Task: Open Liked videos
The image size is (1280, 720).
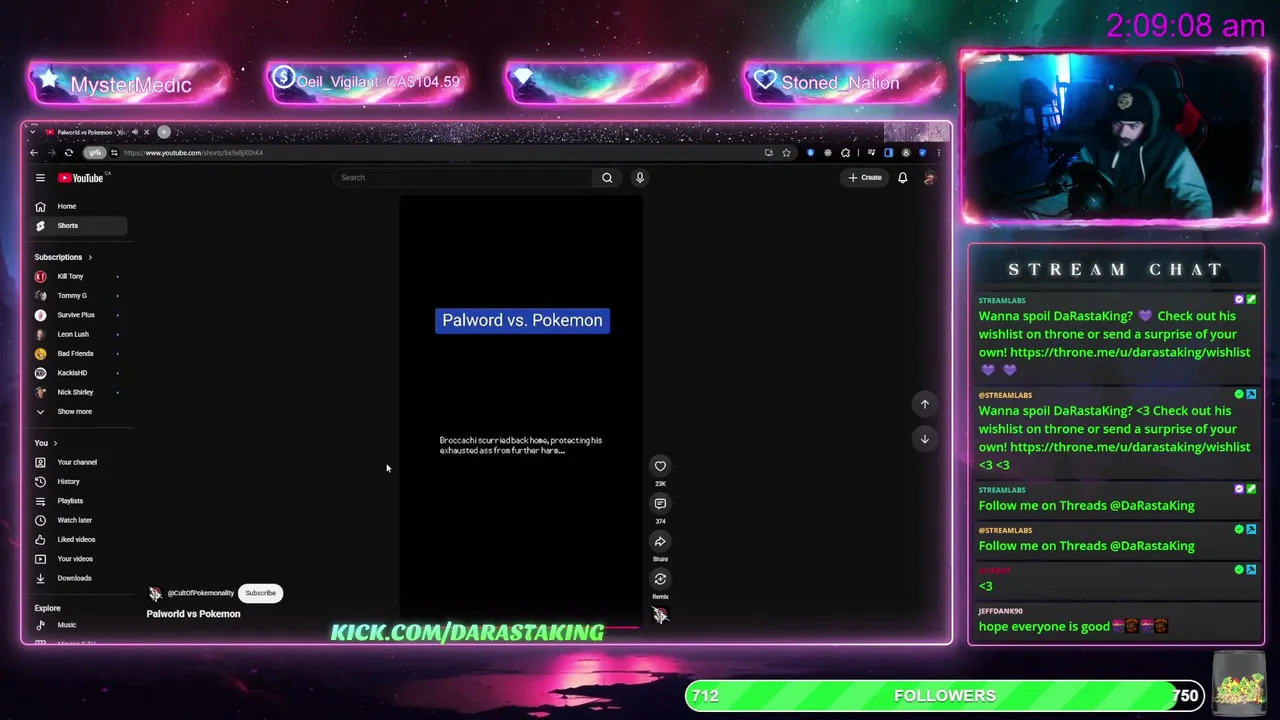Action: (x=78, y=540)
